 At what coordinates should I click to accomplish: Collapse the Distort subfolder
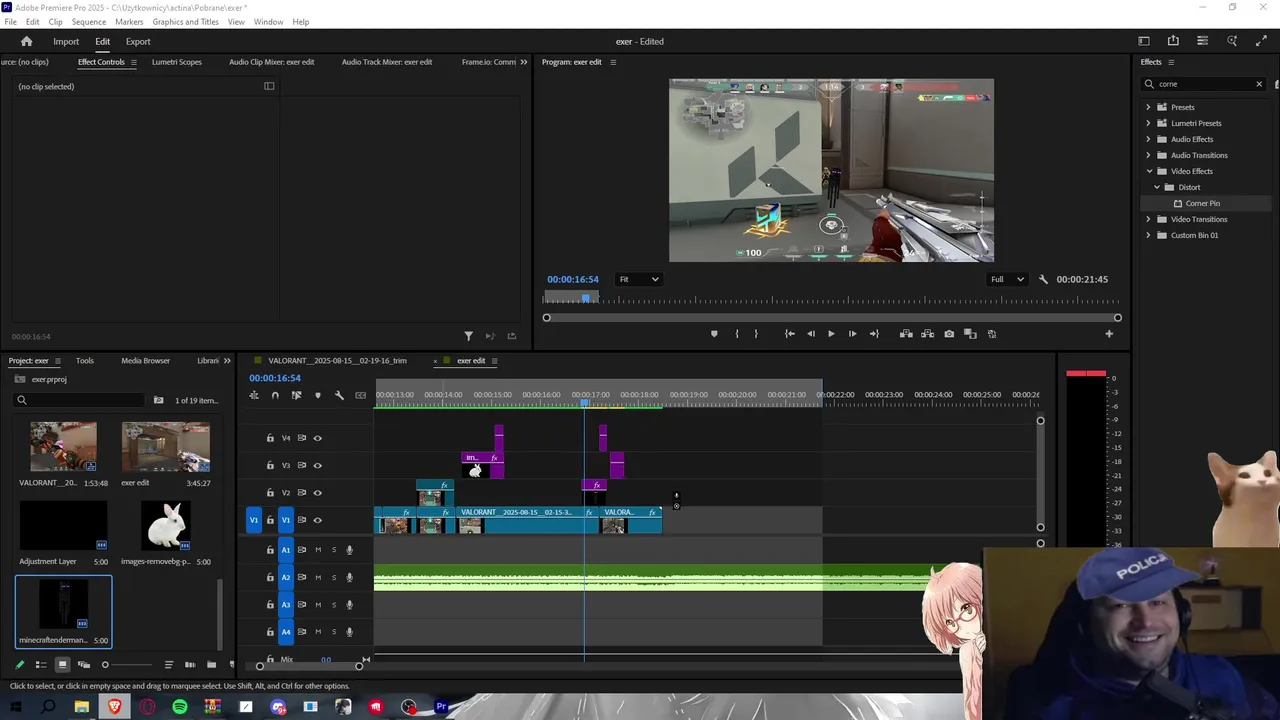(1157, 187)
